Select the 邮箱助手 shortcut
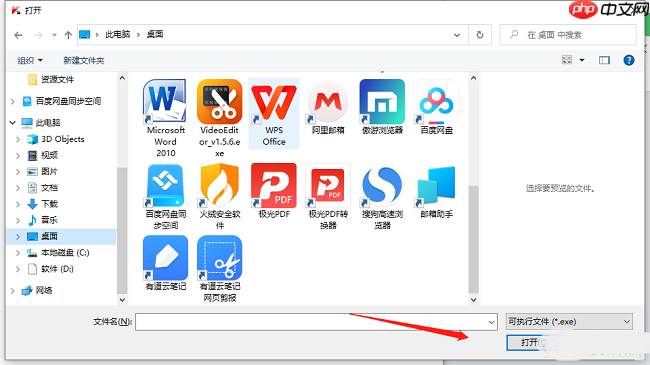 (436, 191)
